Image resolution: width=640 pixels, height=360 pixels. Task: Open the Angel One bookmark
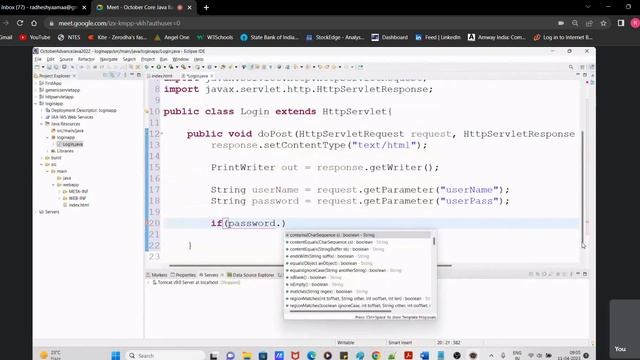pyautogui.click(x=171, y=37)
